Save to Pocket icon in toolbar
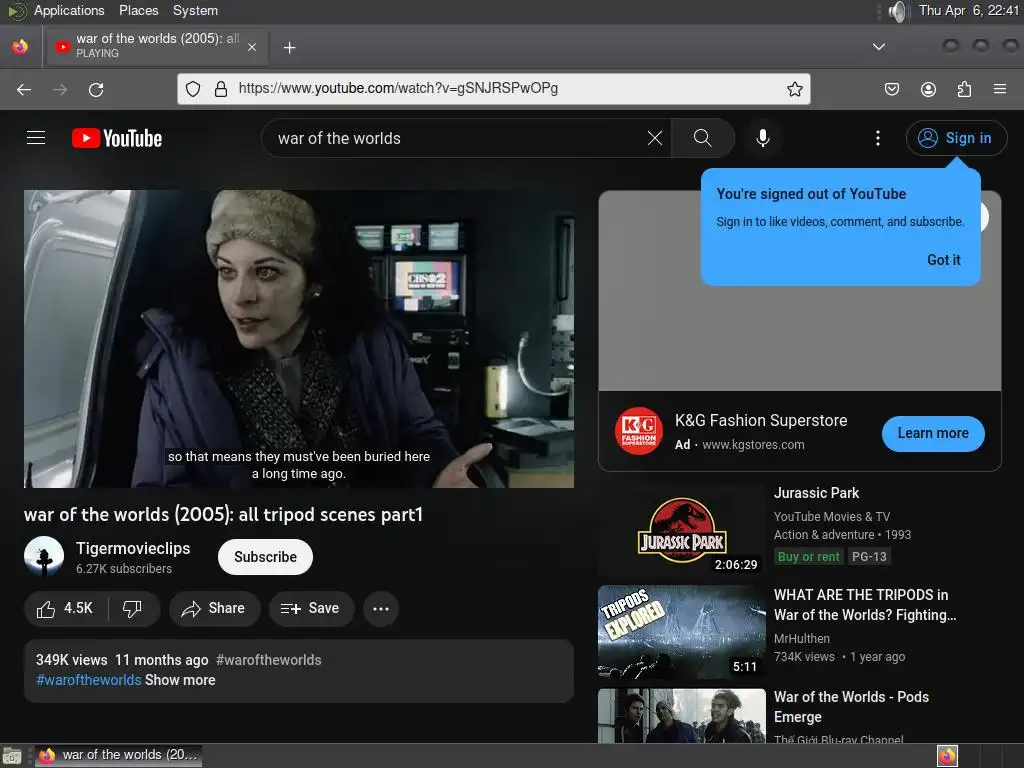Image resolution: width=1024 pixels, height=768 pixels. (891, 89)
